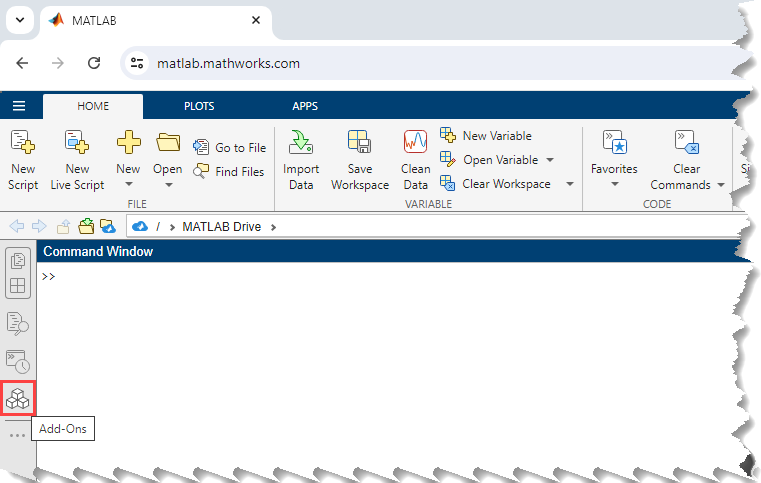The image size is (761, 483).
Task: Open Command History sidebar icon
Action: point(18,361)
